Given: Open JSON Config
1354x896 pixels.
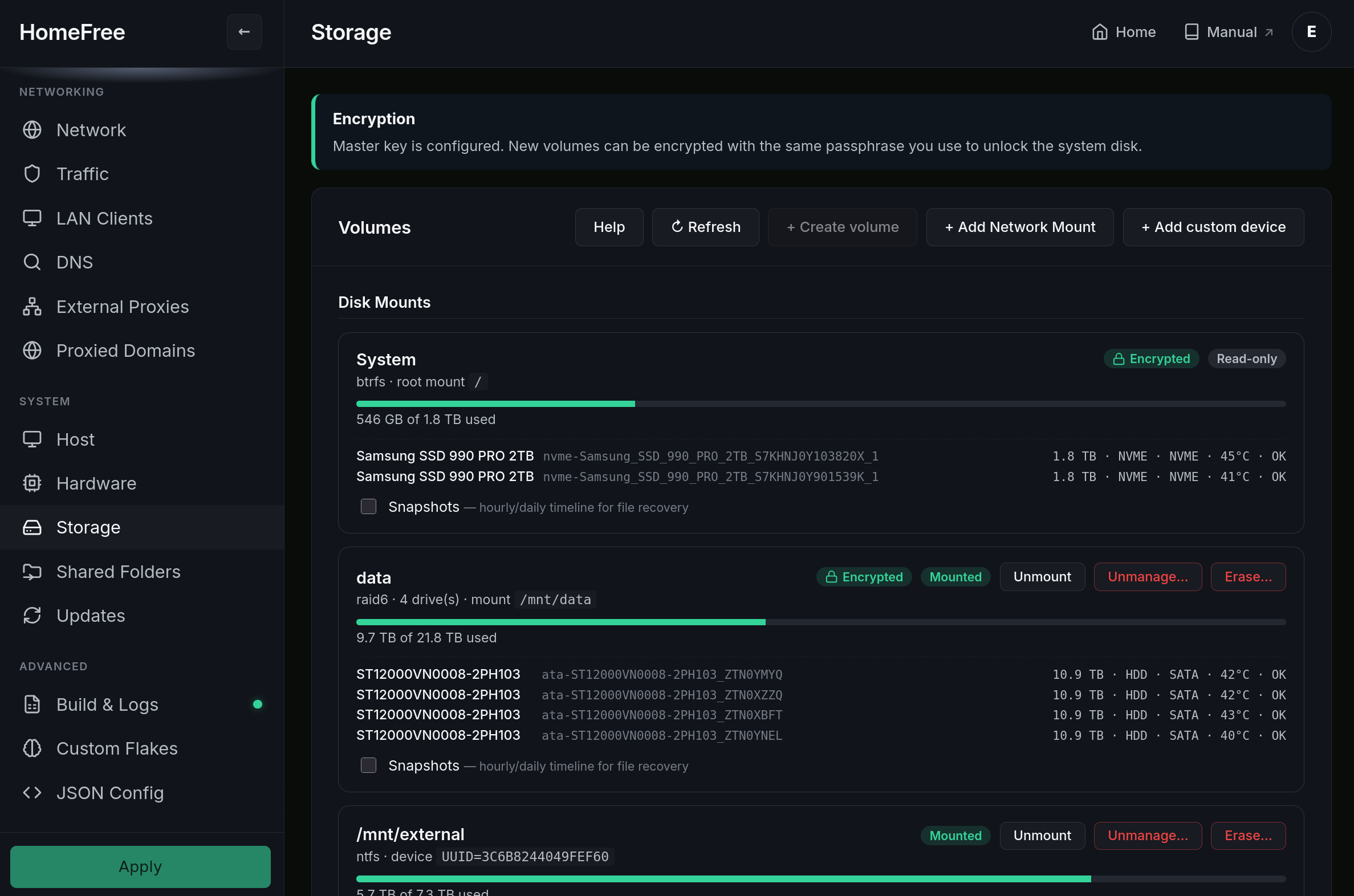Looking at the screenshot, I should tap(142, 793).
